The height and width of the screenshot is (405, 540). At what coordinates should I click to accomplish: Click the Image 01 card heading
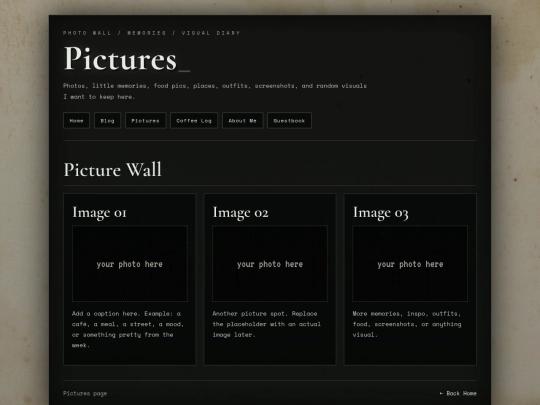(100, 212)
